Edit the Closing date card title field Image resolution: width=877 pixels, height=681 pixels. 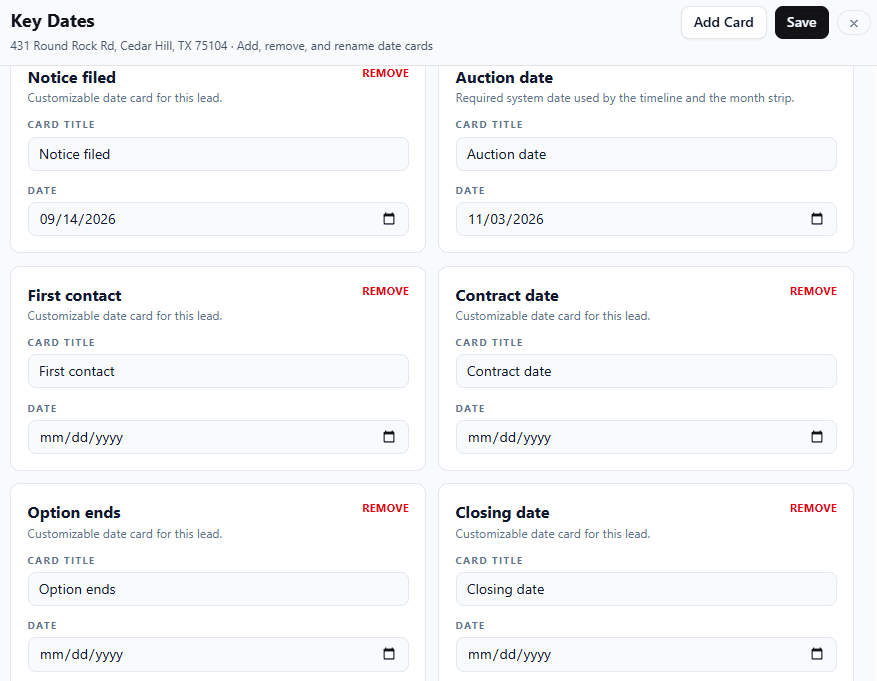click(x=646, y=589)
